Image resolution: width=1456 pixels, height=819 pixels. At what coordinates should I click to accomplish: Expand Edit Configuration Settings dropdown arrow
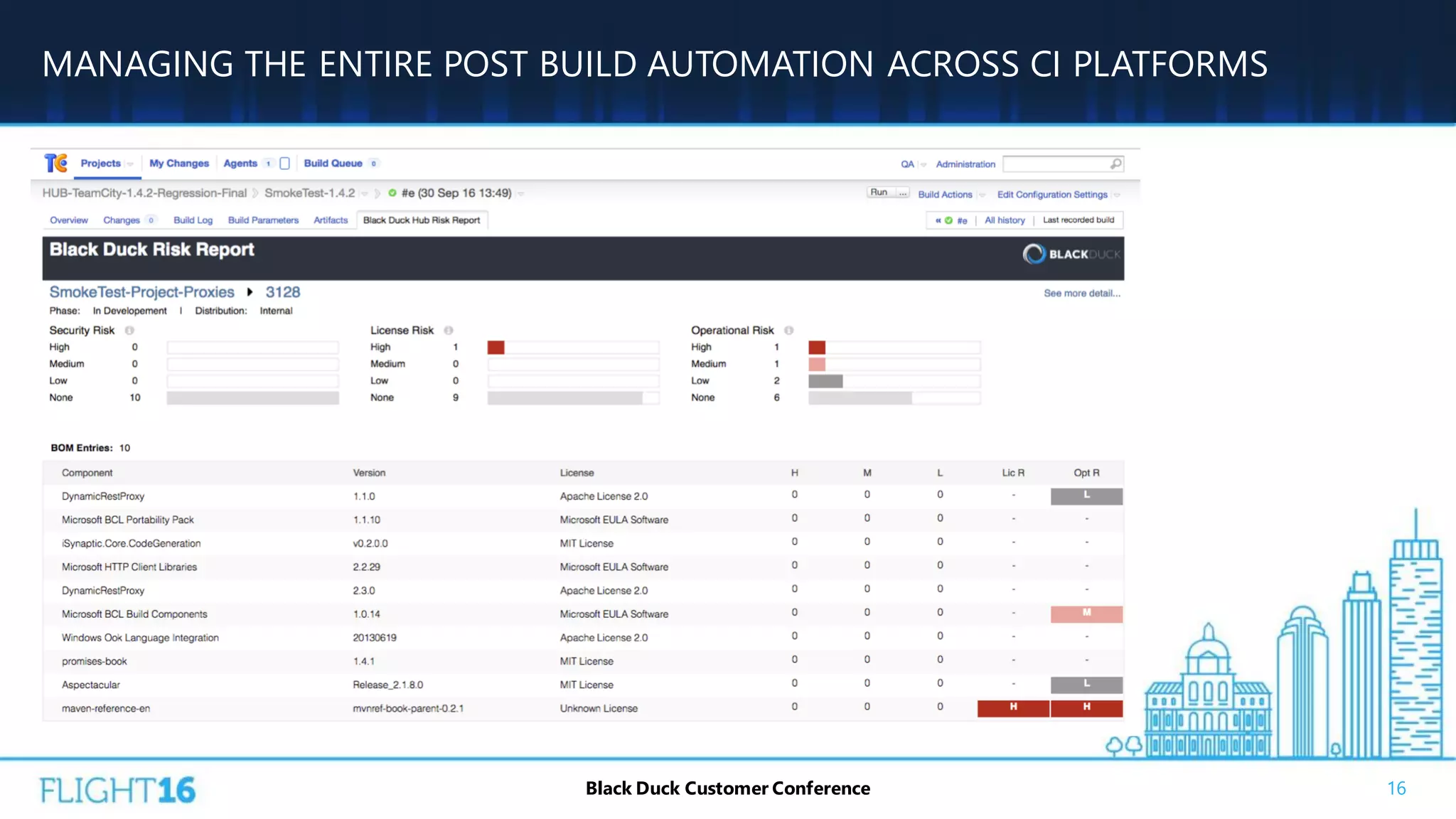(x=1117, y=195)
